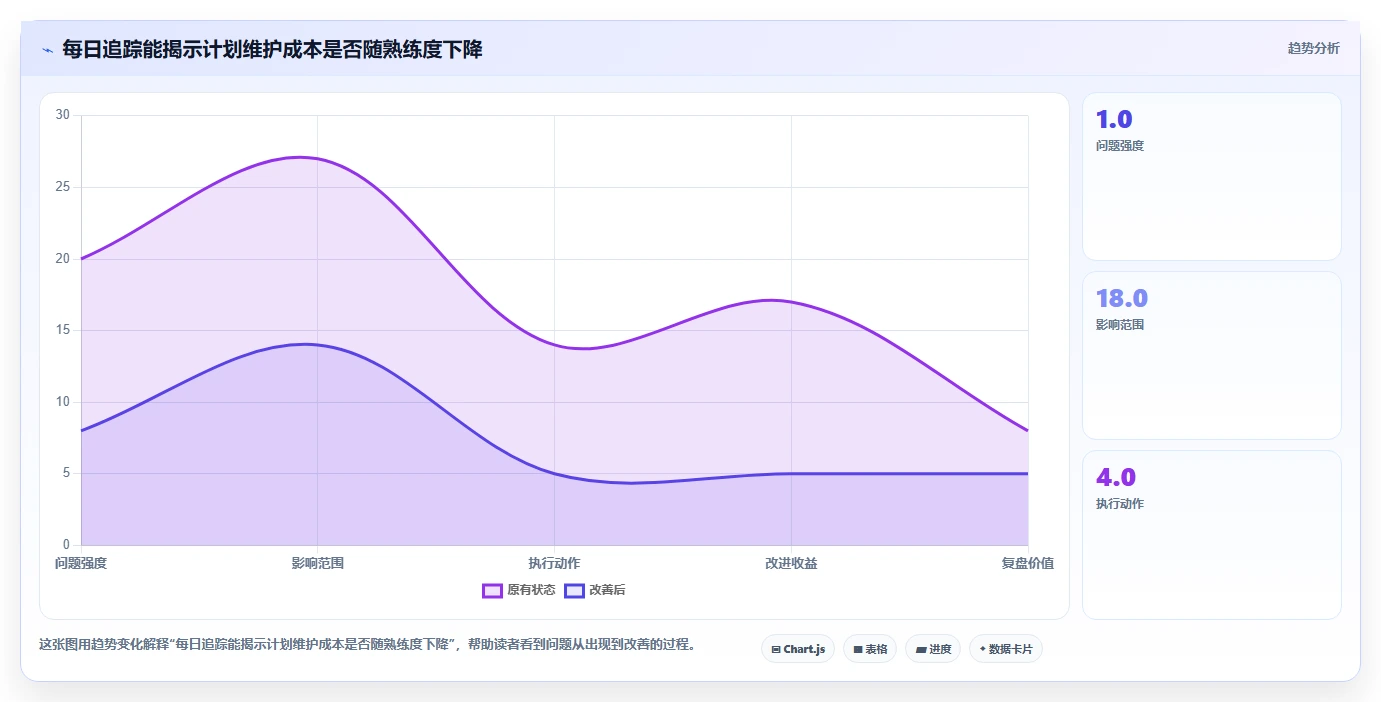1381x702 pixels.
Task: Click the 20 tick on the y-axis
Action: 63,259
